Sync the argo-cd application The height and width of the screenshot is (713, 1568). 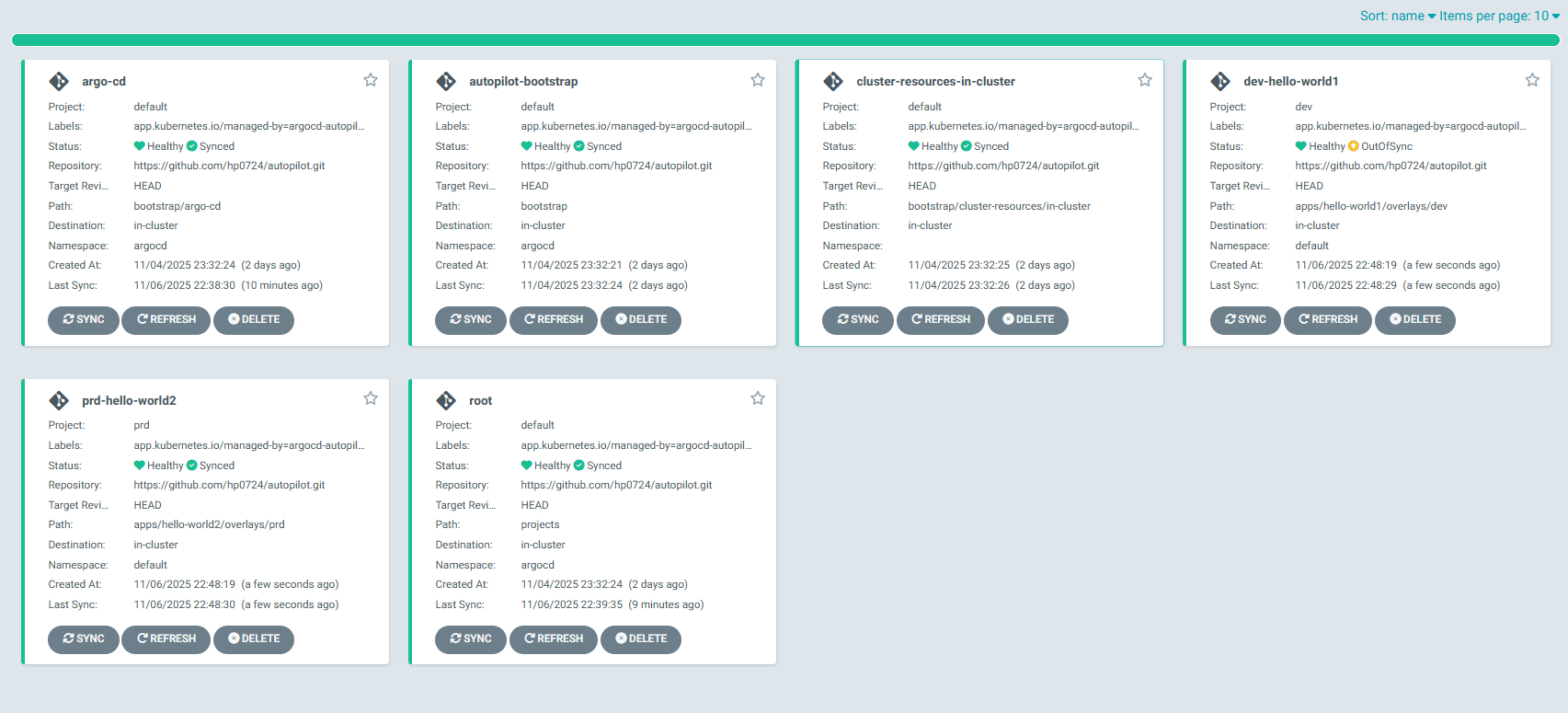click(84, 319)
